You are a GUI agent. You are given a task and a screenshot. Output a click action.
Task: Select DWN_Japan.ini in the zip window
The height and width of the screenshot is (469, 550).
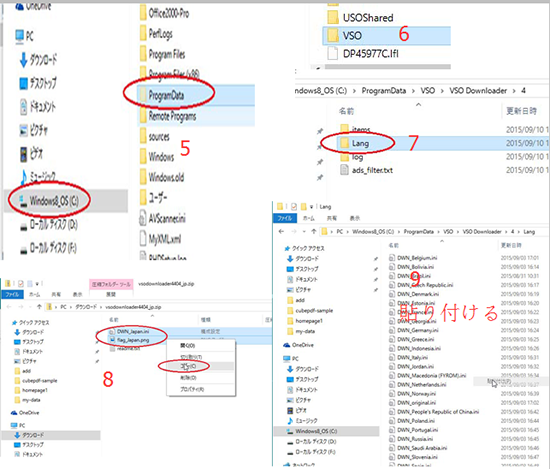133,331
